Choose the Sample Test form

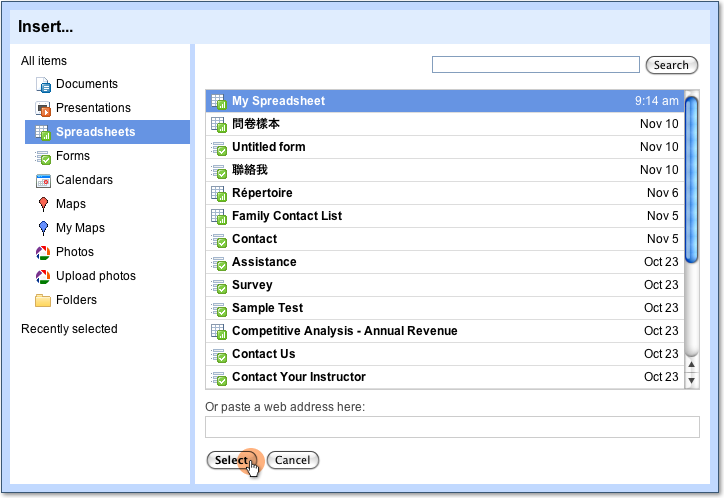point(445,308)
